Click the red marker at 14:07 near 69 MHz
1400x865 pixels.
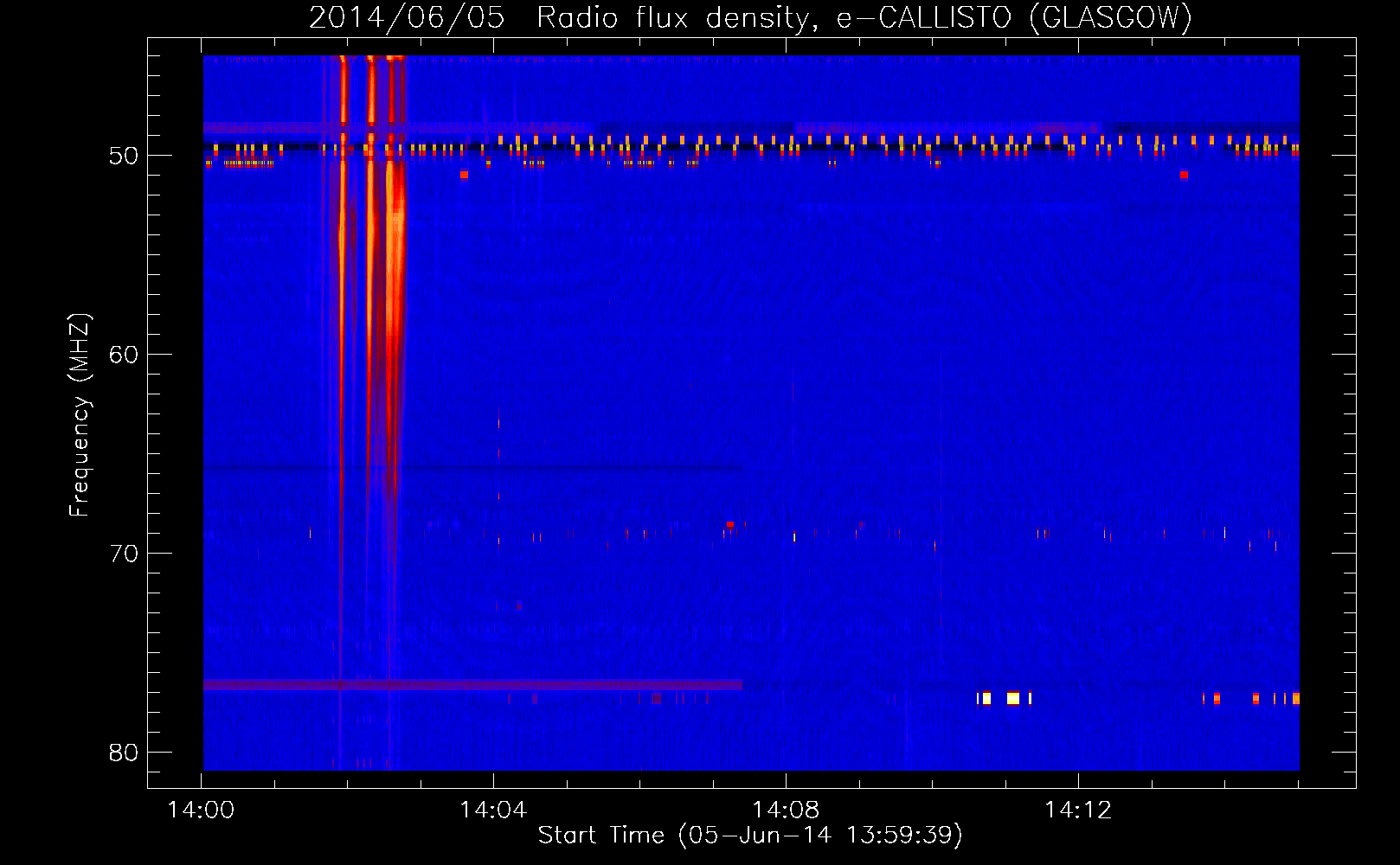730,524
